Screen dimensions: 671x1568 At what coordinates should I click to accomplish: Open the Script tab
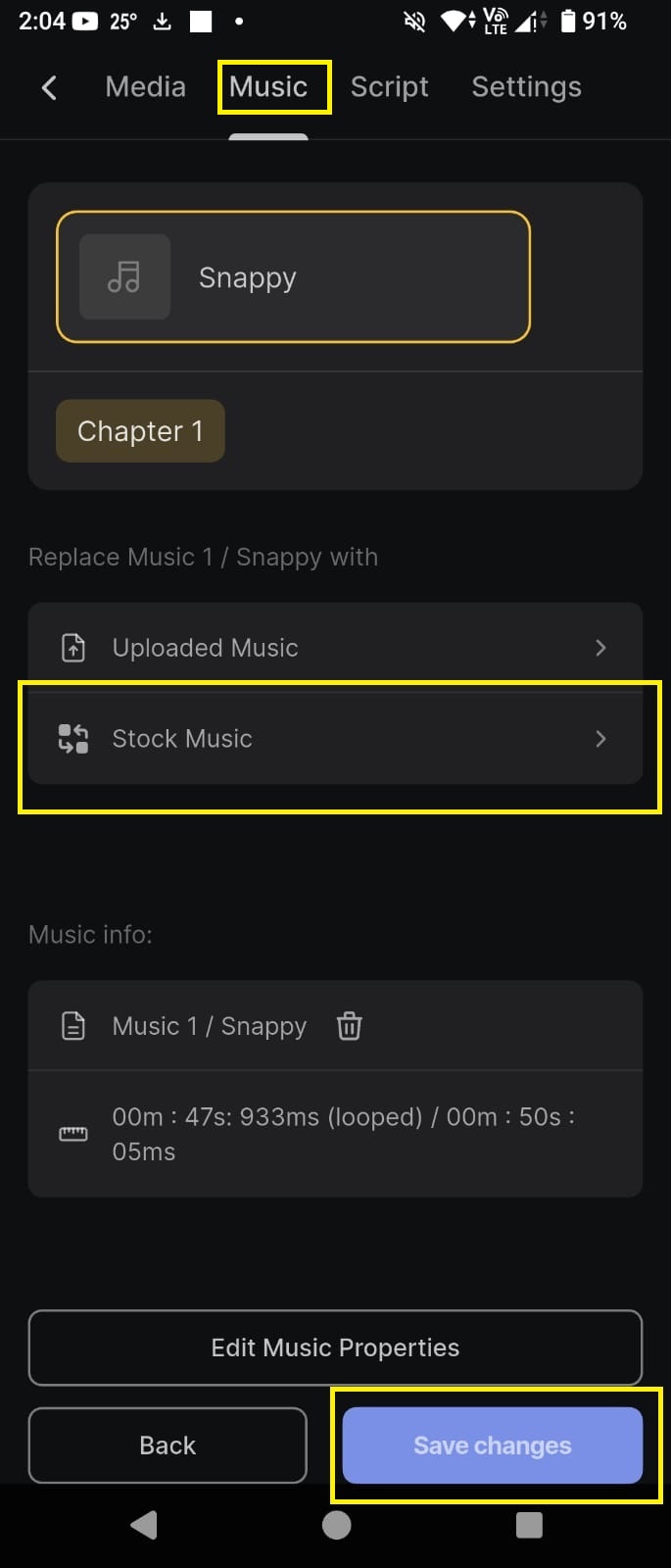pyautogui.click(x=389, y=87)
